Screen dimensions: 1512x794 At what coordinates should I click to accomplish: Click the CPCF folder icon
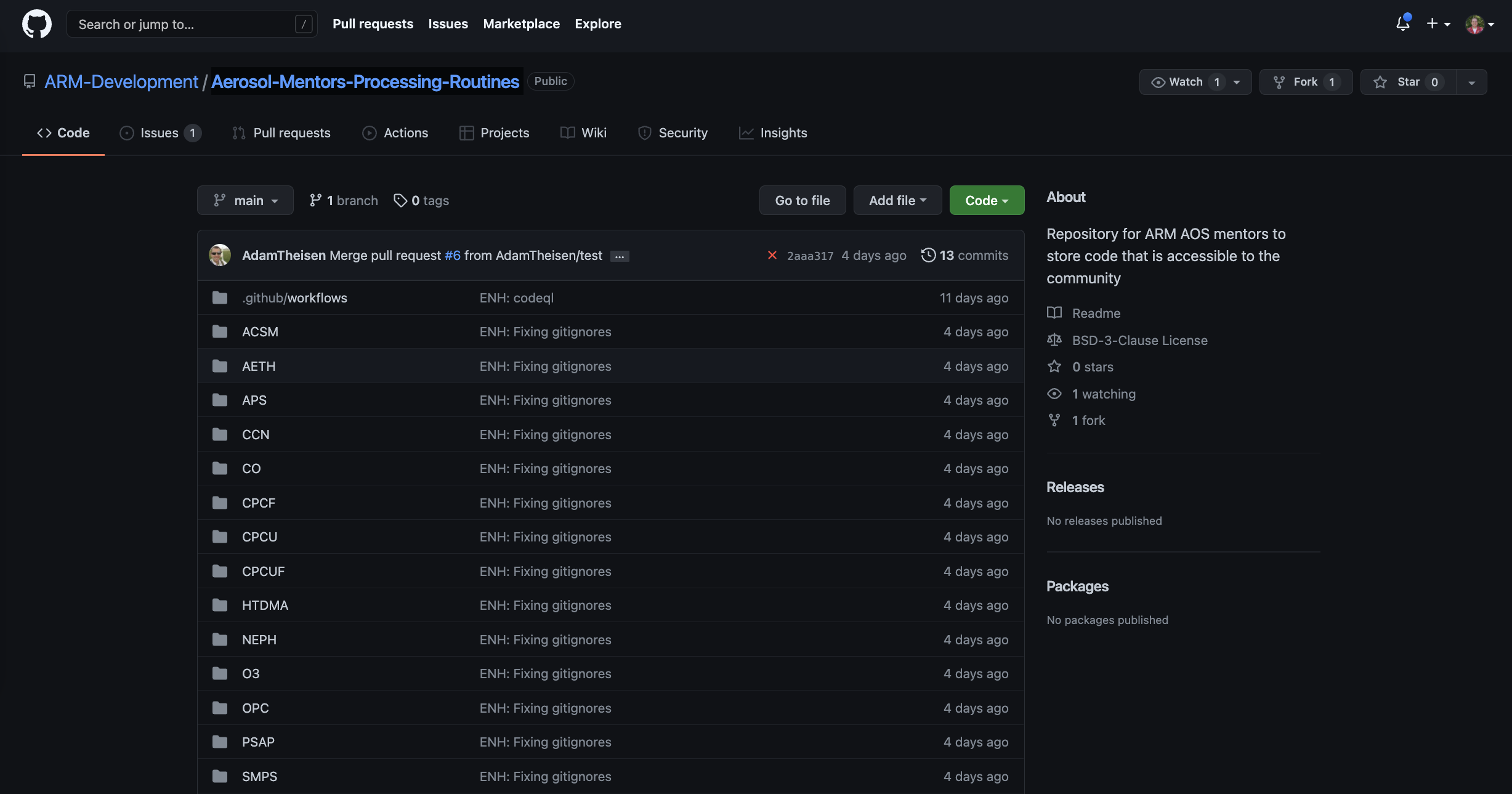[220, 503]
